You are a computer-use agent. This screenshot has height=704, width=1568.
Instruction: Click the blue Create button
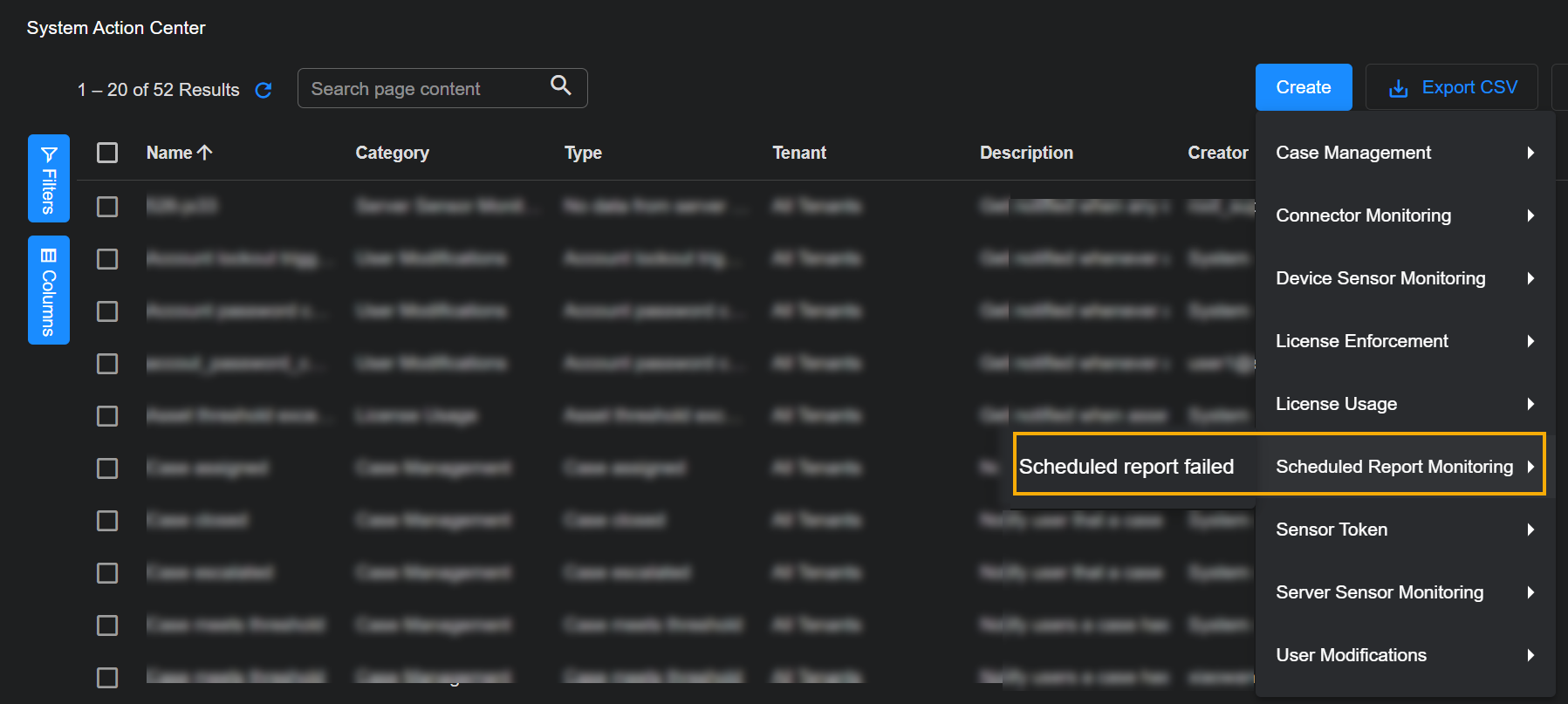[x=1303, y=87]
